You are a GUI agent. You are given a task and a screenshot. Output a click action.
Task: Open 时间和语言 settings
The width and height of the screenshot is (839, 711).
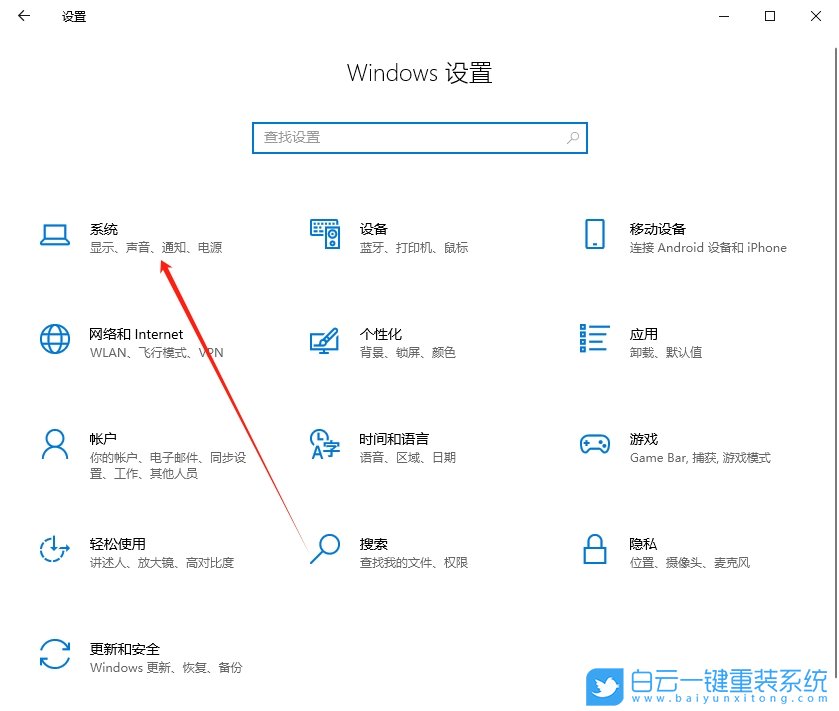click(x=395, y=439)
